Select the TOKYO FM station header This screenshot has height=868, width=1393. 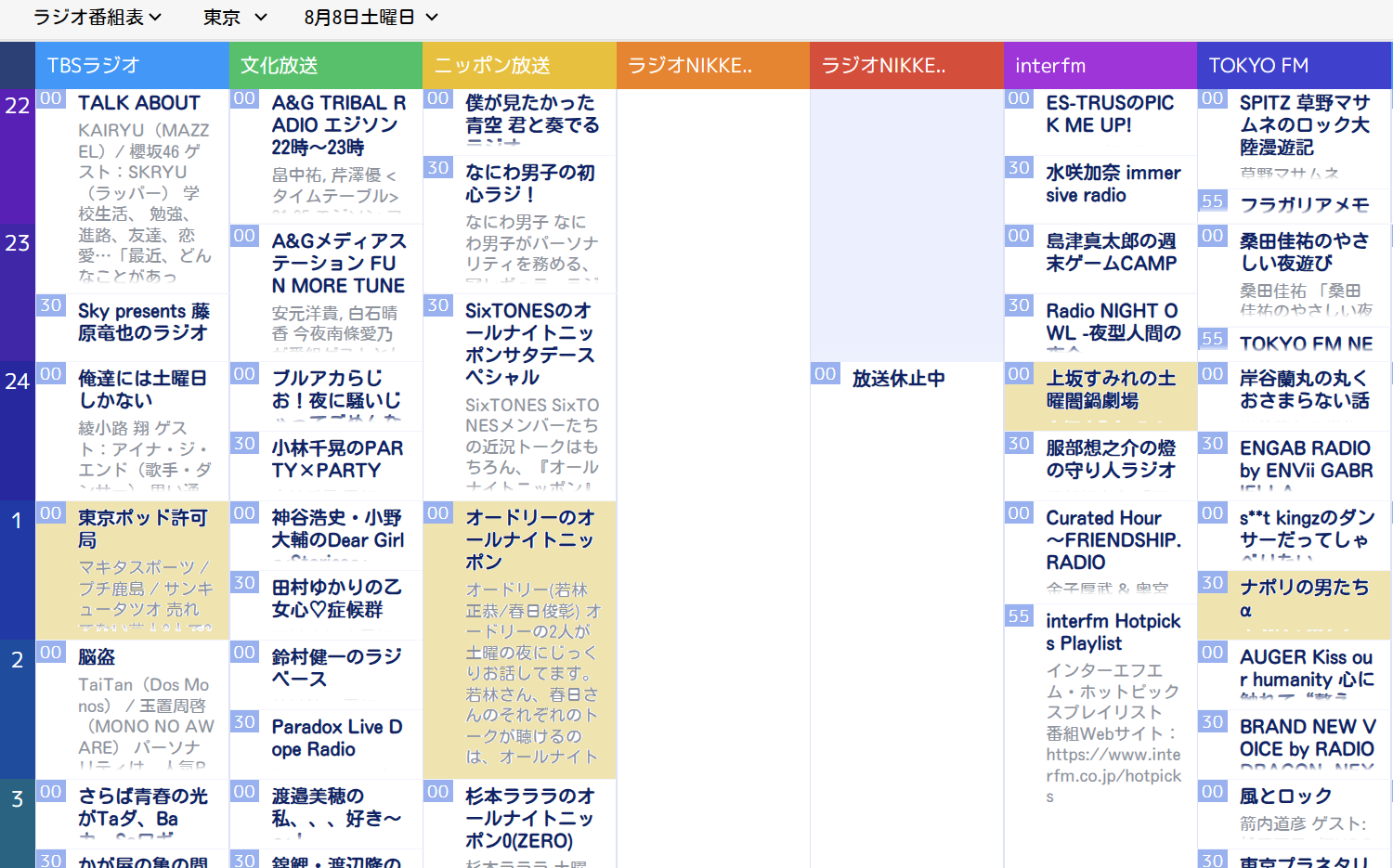coord(1295,65)
